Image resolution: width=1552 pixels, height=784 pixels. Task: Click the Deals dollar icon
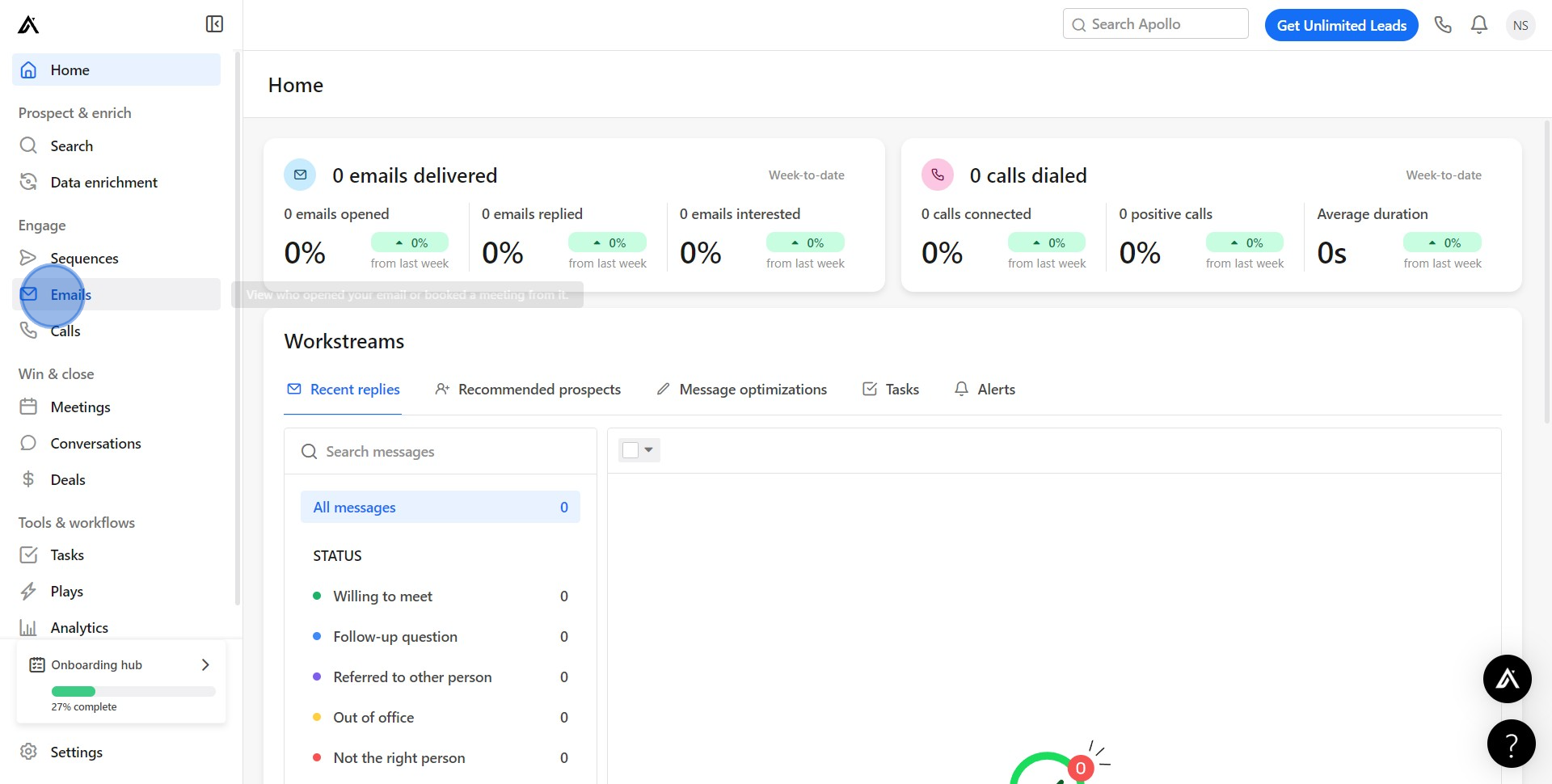(x=28, y=479)
